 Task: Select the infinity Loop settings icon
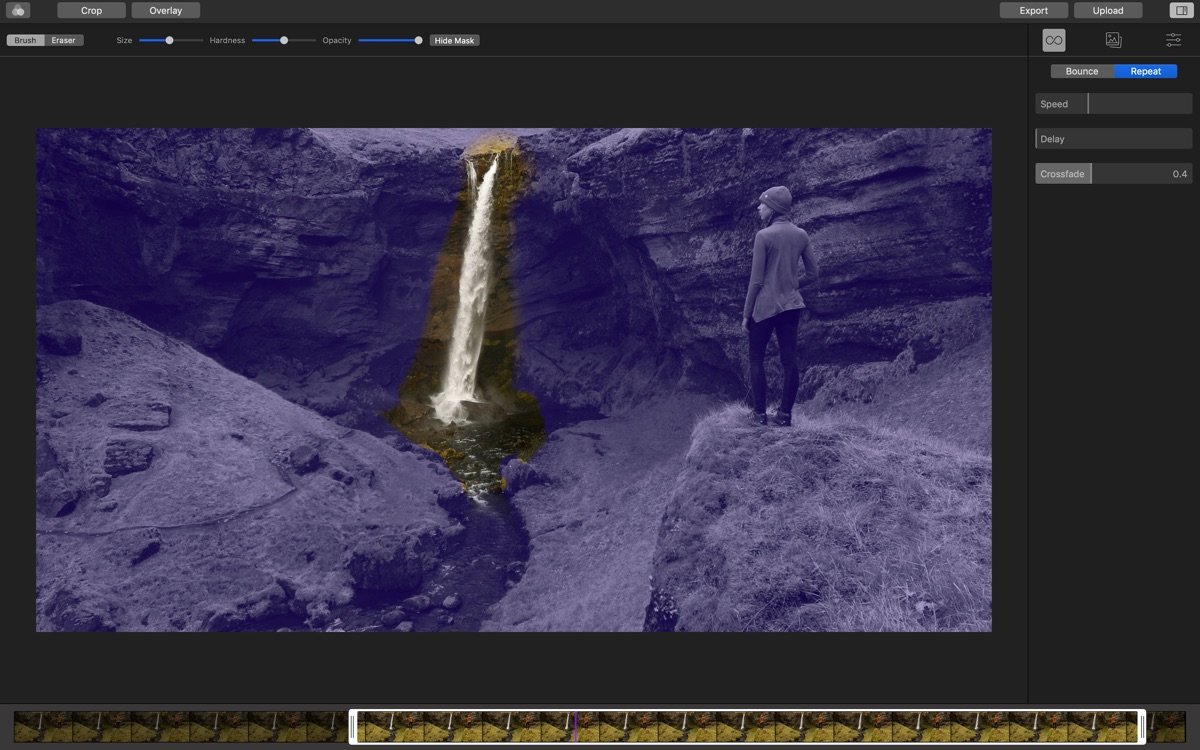1054,40
